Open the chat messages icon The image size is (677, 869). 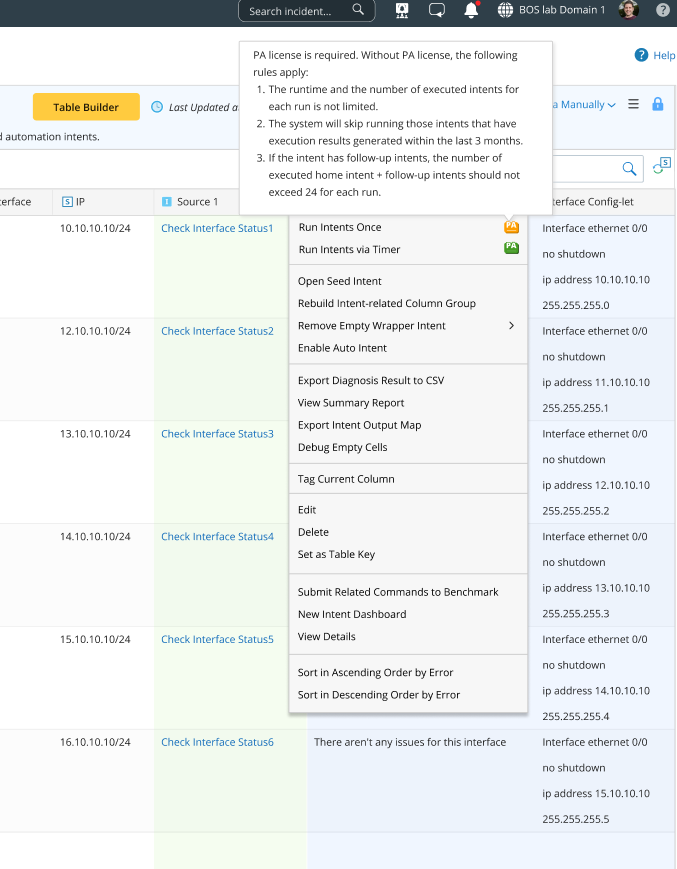click(x=437, y=10)
